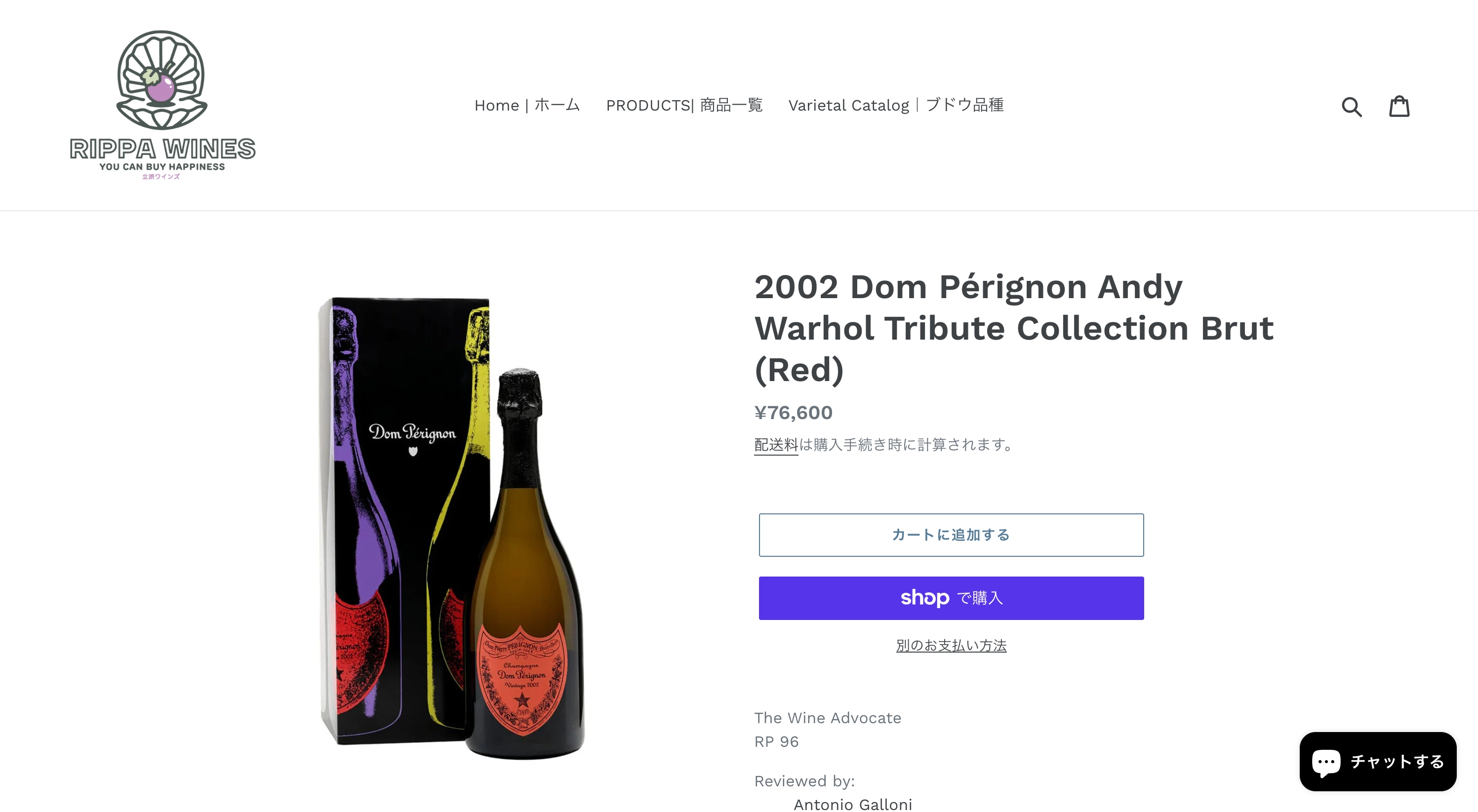This screenshot has height=812, width=1478.
Task: Open the shopping cart bag icon
Action: click(x=1399, y=107)
